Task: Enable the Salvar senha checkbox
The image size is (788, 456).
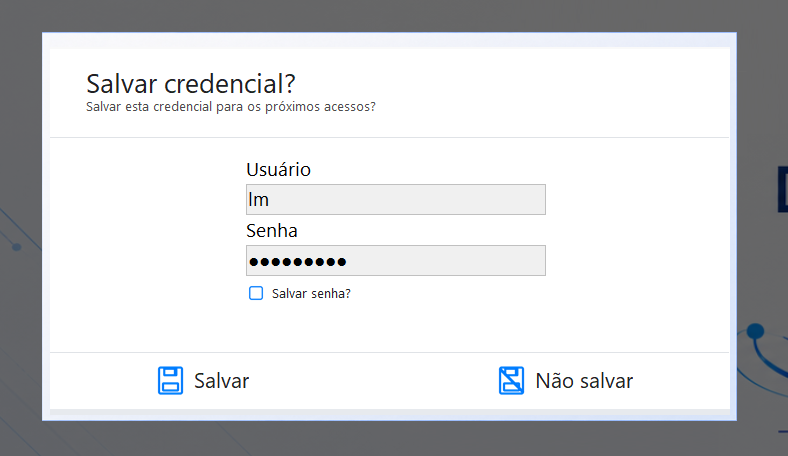Action: (256, 293)
